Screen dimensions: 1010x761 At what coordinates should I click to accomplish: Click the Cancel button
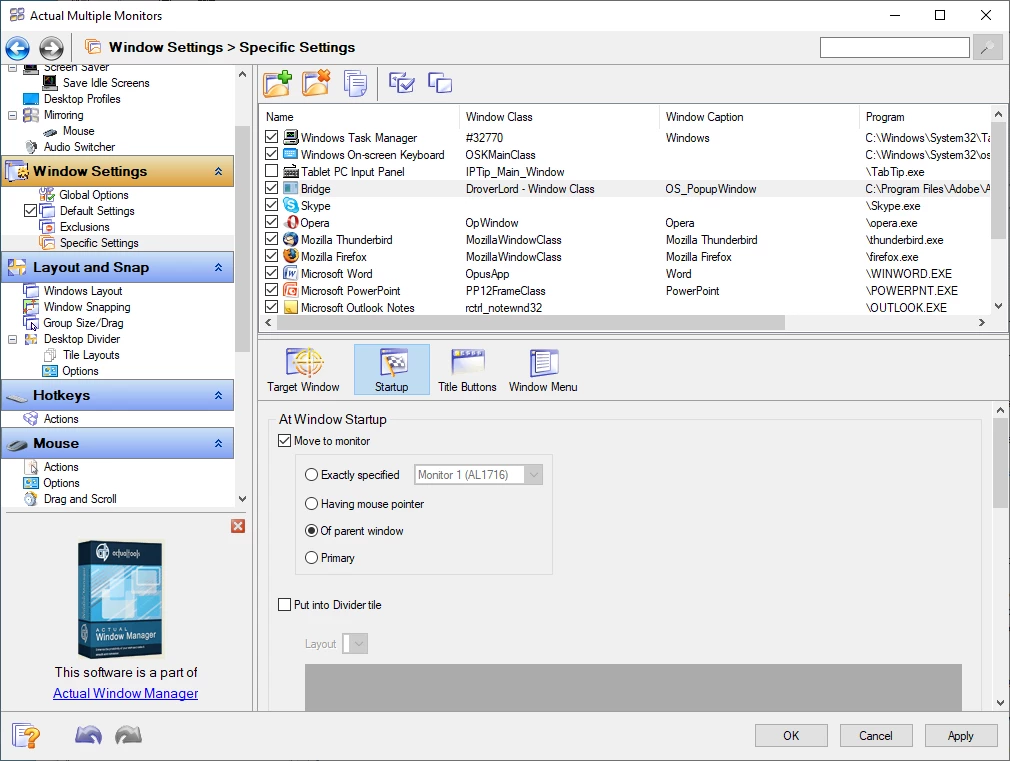[875, 735]
